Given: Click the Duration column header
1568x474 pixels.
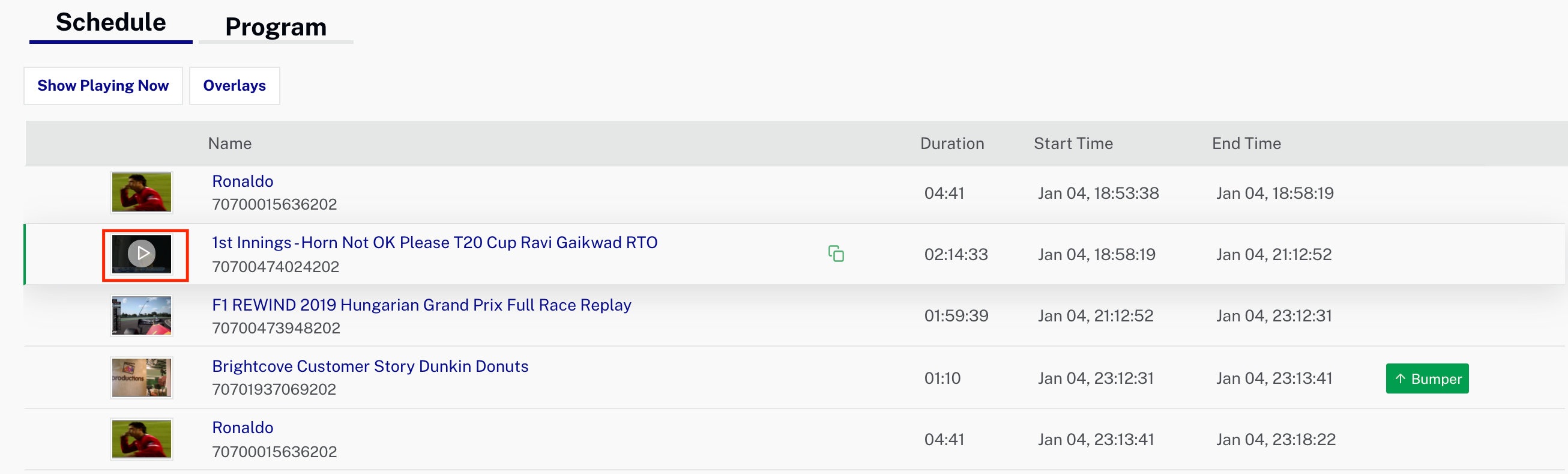Looking at the screenshot, I should click(952, 143).
